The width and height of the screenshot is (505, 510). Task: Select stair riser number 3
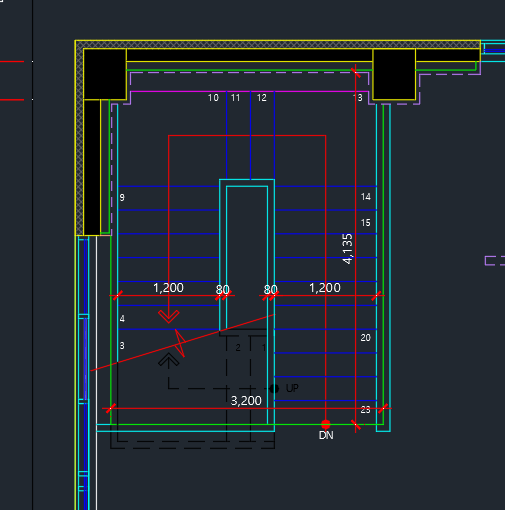coord(122,346)
